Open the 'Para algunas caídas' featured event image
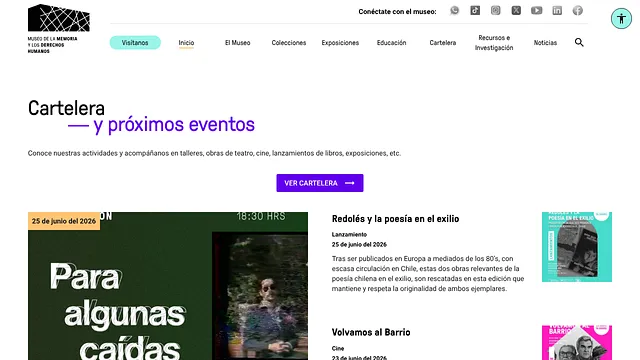The height and width of the screenshot is (360, 640). coord(168,286)
